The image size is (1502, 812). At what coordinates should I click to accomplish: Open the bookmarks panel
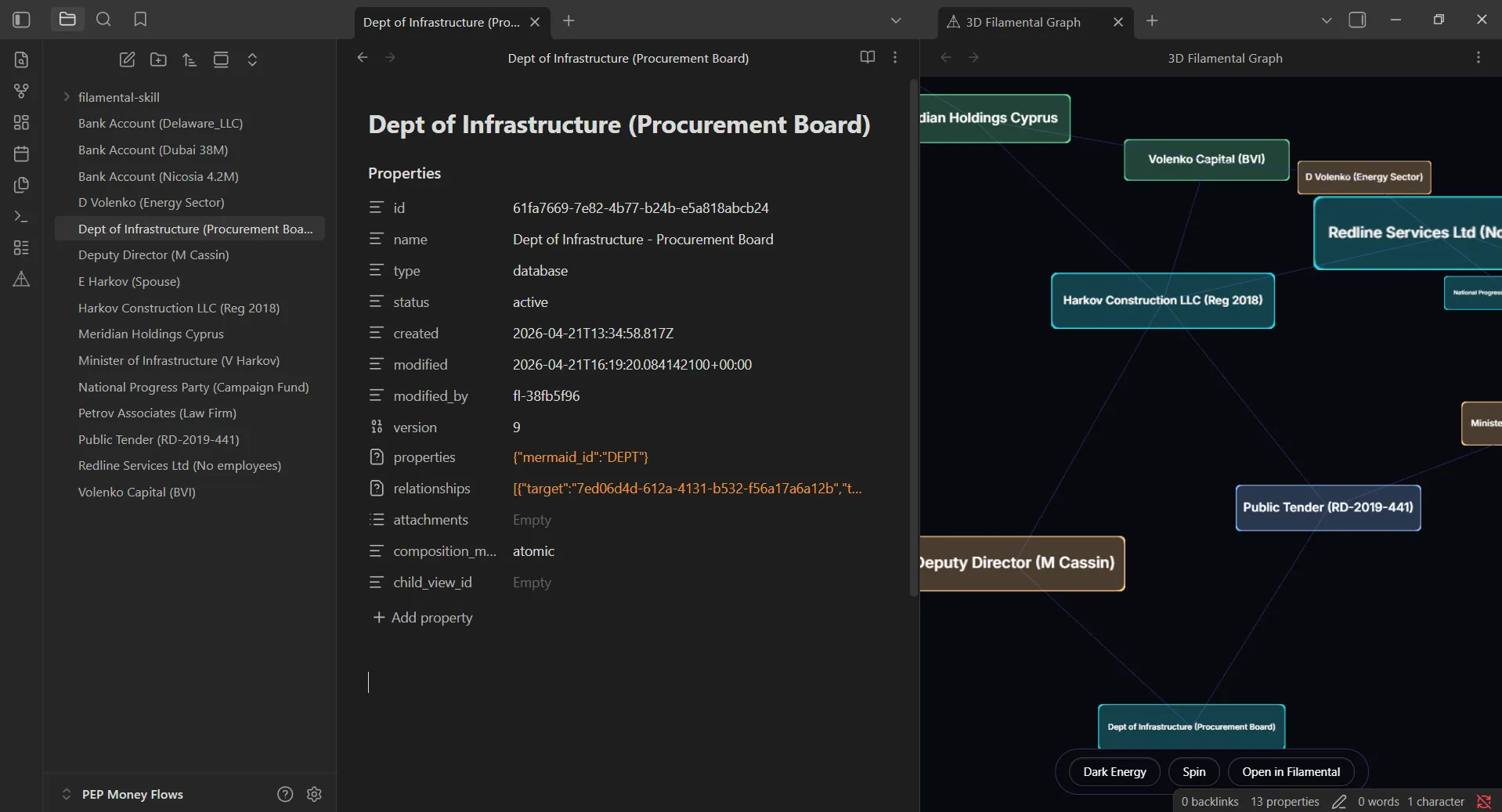140,20
